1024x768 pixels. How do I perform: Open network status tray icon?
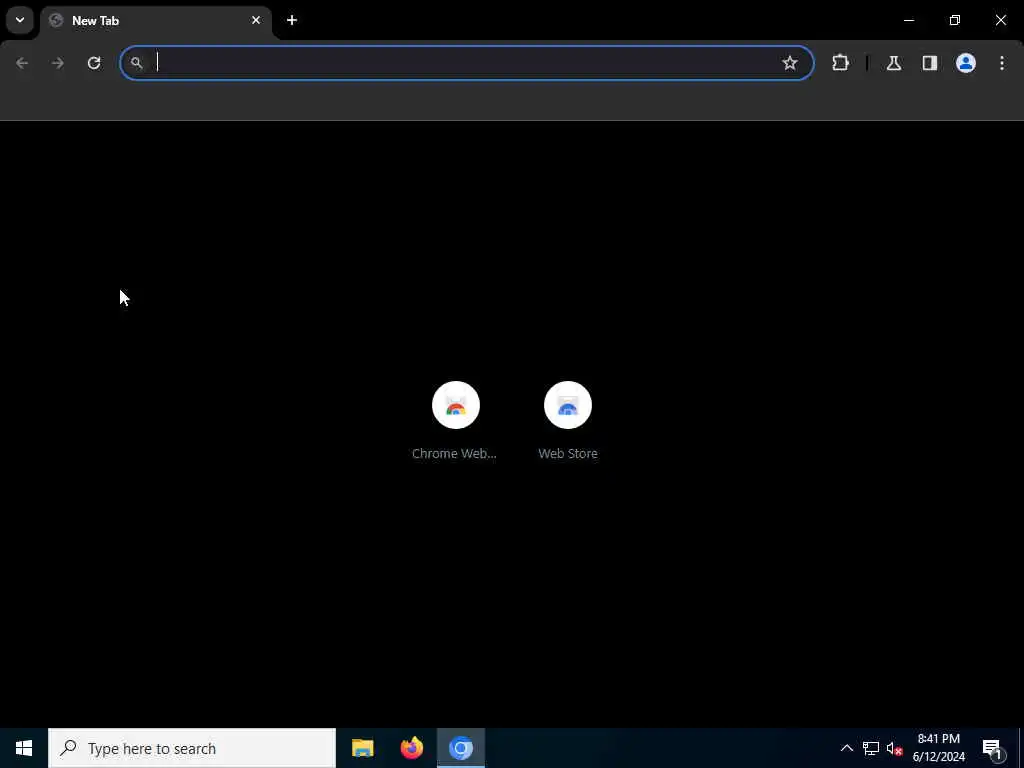871,748
